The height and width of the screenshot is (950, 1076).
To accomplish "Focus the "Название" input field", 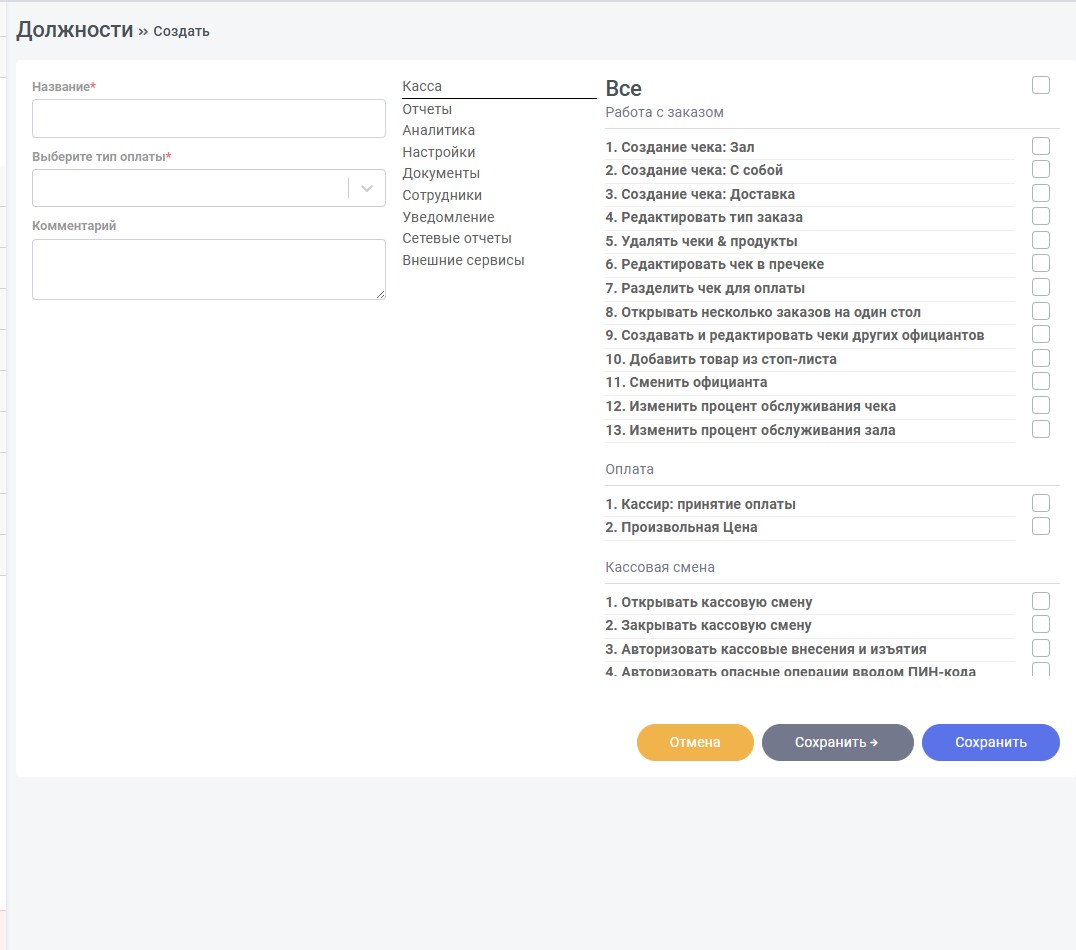I will coord(209,118).
